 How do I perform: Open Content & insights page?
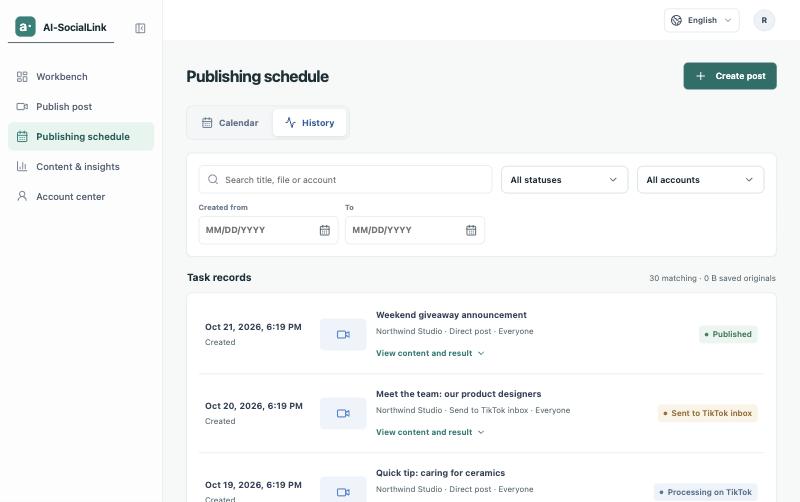[81, 167]
